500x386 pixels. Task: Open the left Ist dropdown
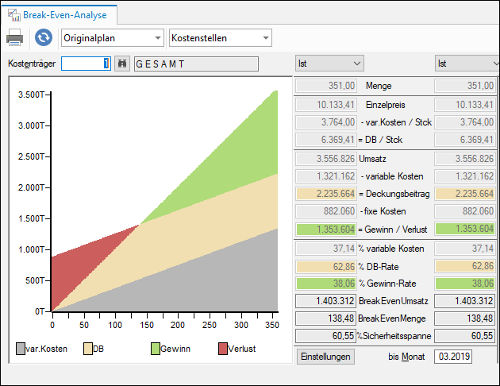329,63
